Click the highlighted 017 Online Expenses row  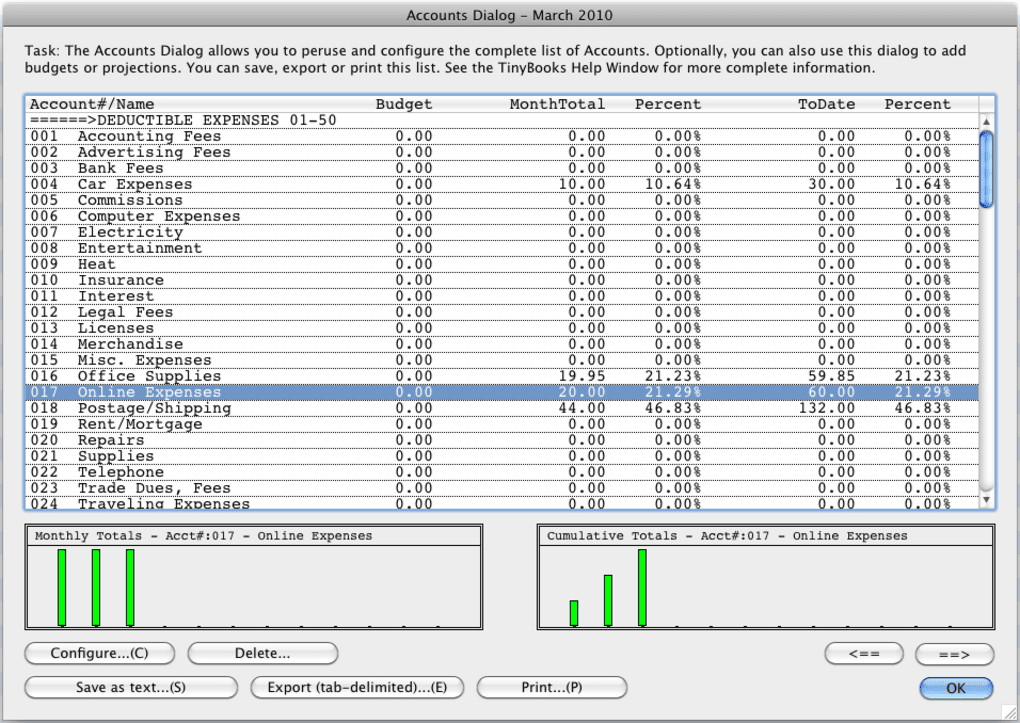[502, 392]
